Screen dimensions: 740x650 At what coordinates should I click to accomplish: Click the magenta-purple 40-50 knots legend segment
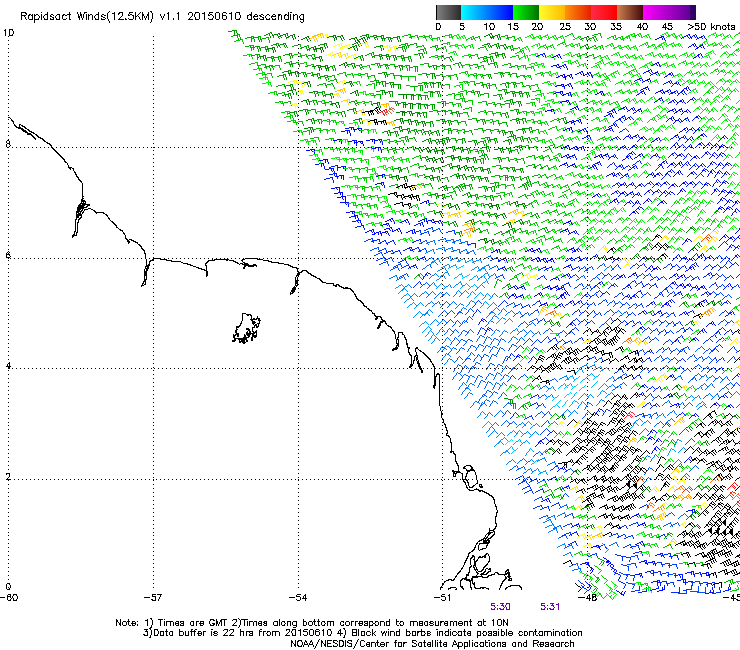669,12
